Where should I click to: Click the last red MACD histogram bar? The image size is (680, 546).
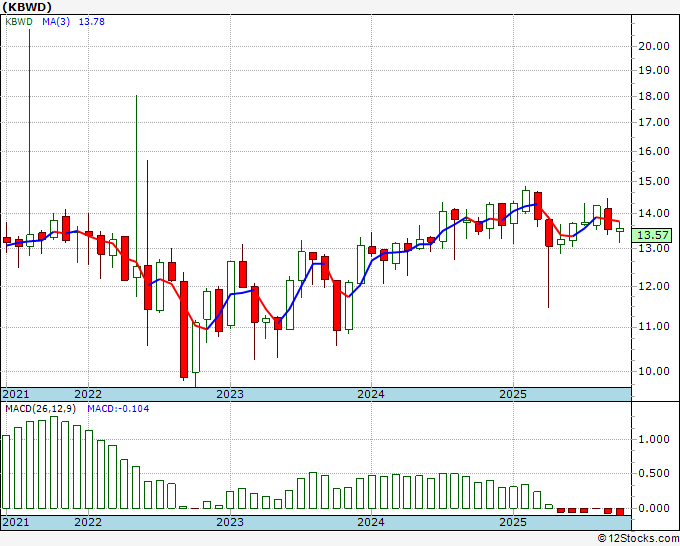[x=620, y=512]
